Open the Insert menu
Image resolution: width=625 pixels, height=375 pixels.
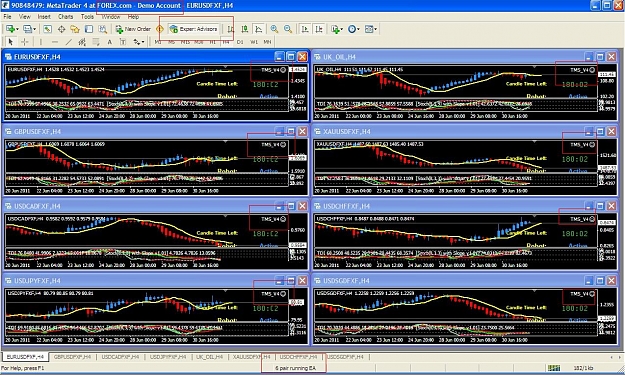tap(44, 17)
